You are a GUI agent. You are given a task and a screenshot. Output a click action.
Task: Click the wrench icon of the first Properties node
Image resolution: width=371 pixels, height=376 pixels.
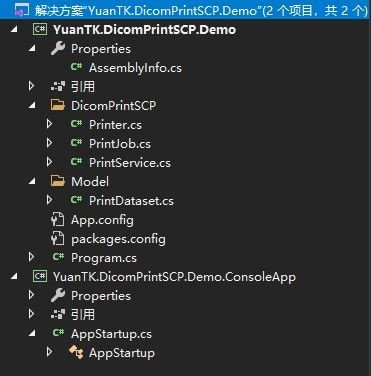58,49
